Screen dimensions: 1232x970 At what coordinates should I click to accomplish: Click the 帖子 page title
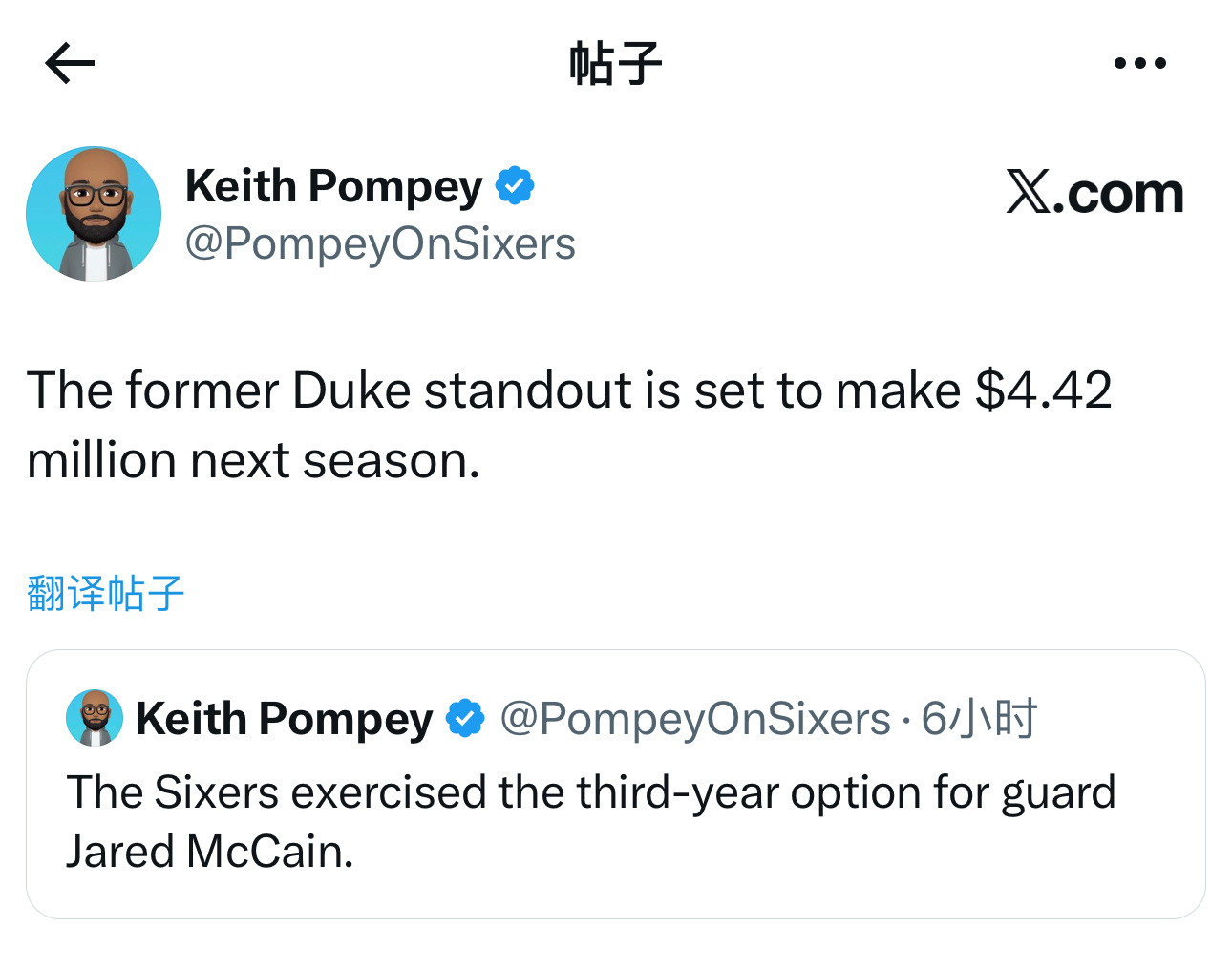615,64
